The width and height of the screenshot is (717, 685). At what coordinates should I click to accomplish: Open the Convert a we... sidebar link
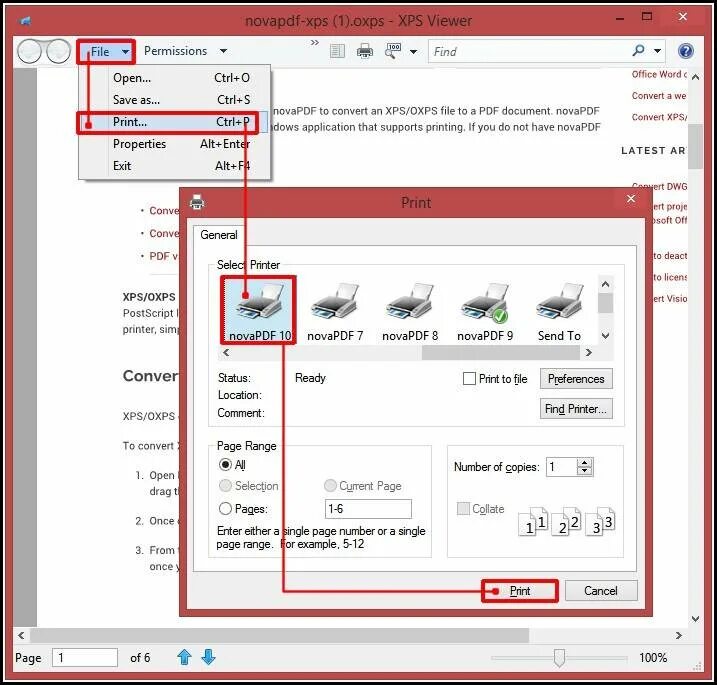[659, 96]
